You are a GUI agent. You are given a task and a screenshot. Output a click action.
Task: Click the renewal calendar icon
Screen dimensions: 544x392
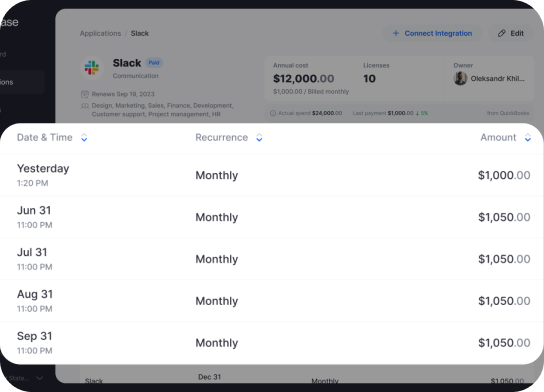pos(85,94)
